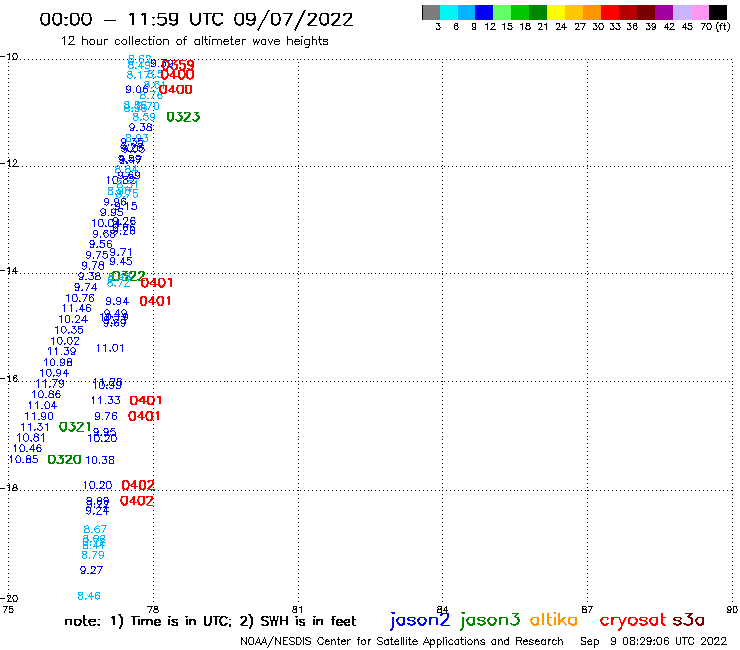Click the green 'jason3' satellite label
This screenshot has width=740, height=650.
pyautogui.click(x=489, y=620)
